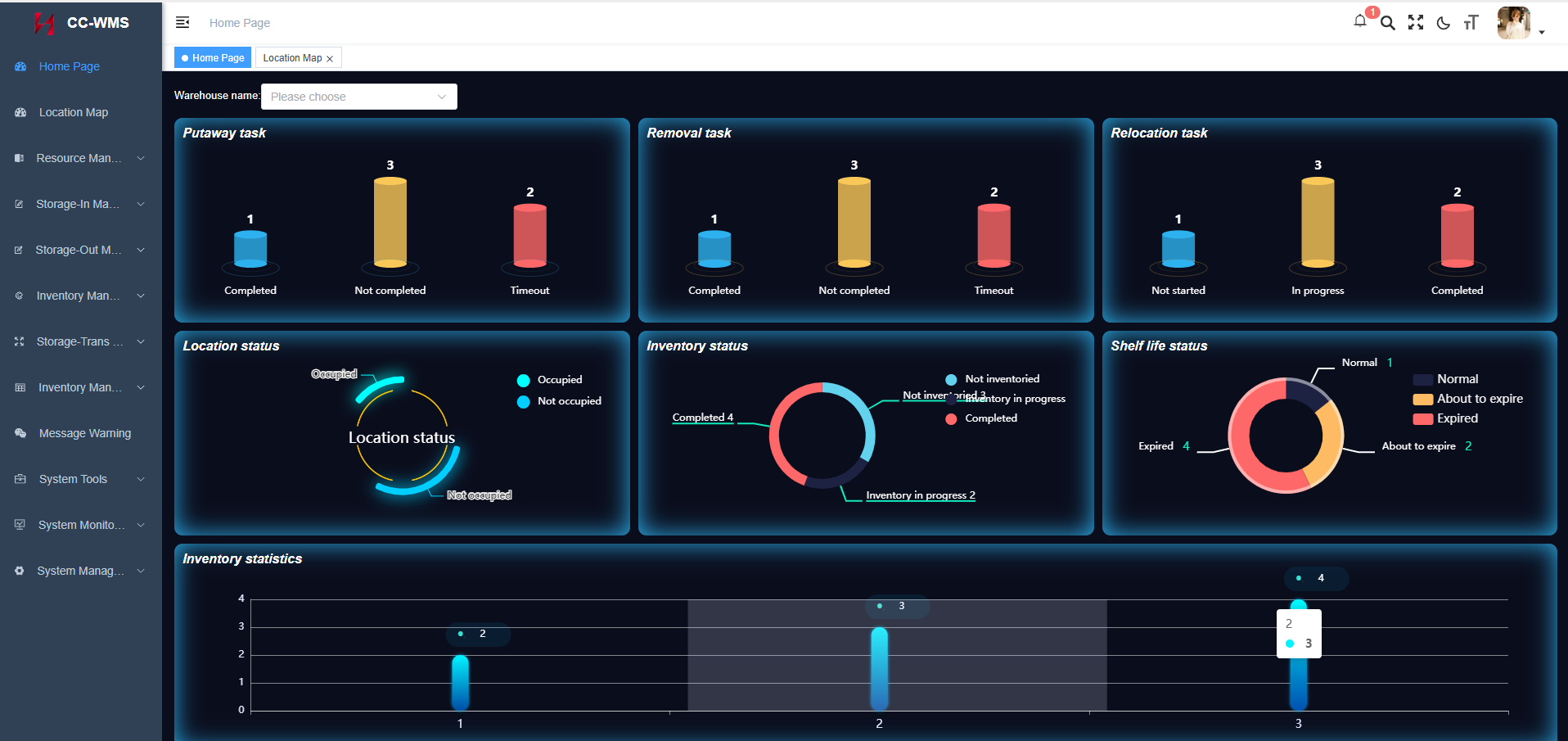Enter fullscreen using the expand icon
Image resolution: width=1568 pixels, height=741 pixels.
1415,23
